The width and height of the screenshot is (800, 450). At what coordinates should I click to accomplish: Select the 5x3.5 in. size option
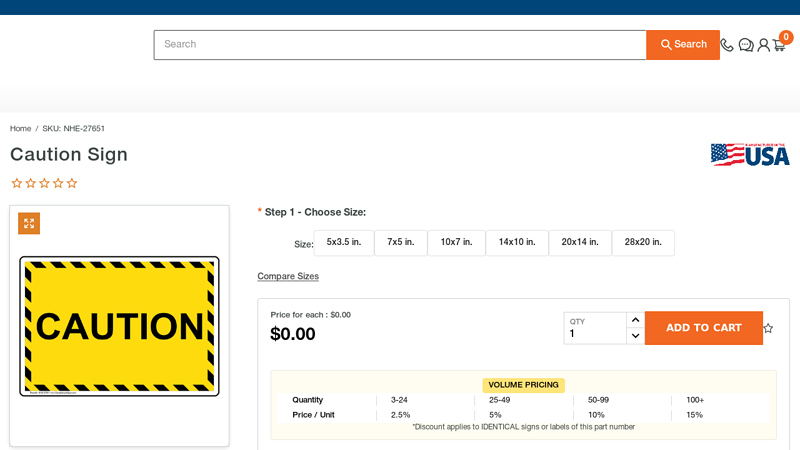click(344, 243)
